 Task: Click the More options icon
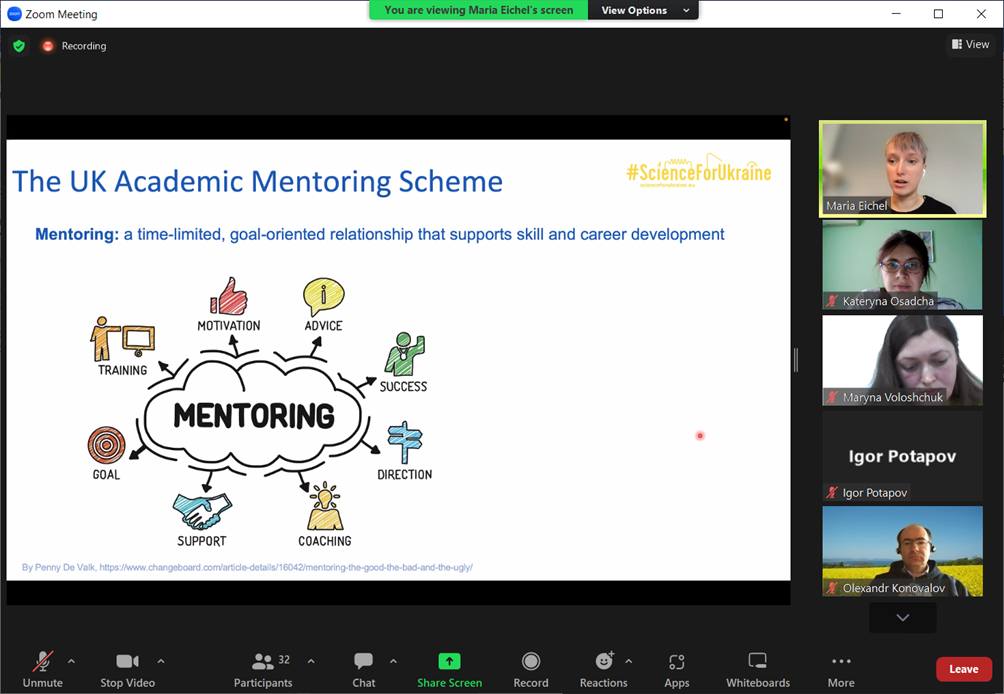coord(841,668)
